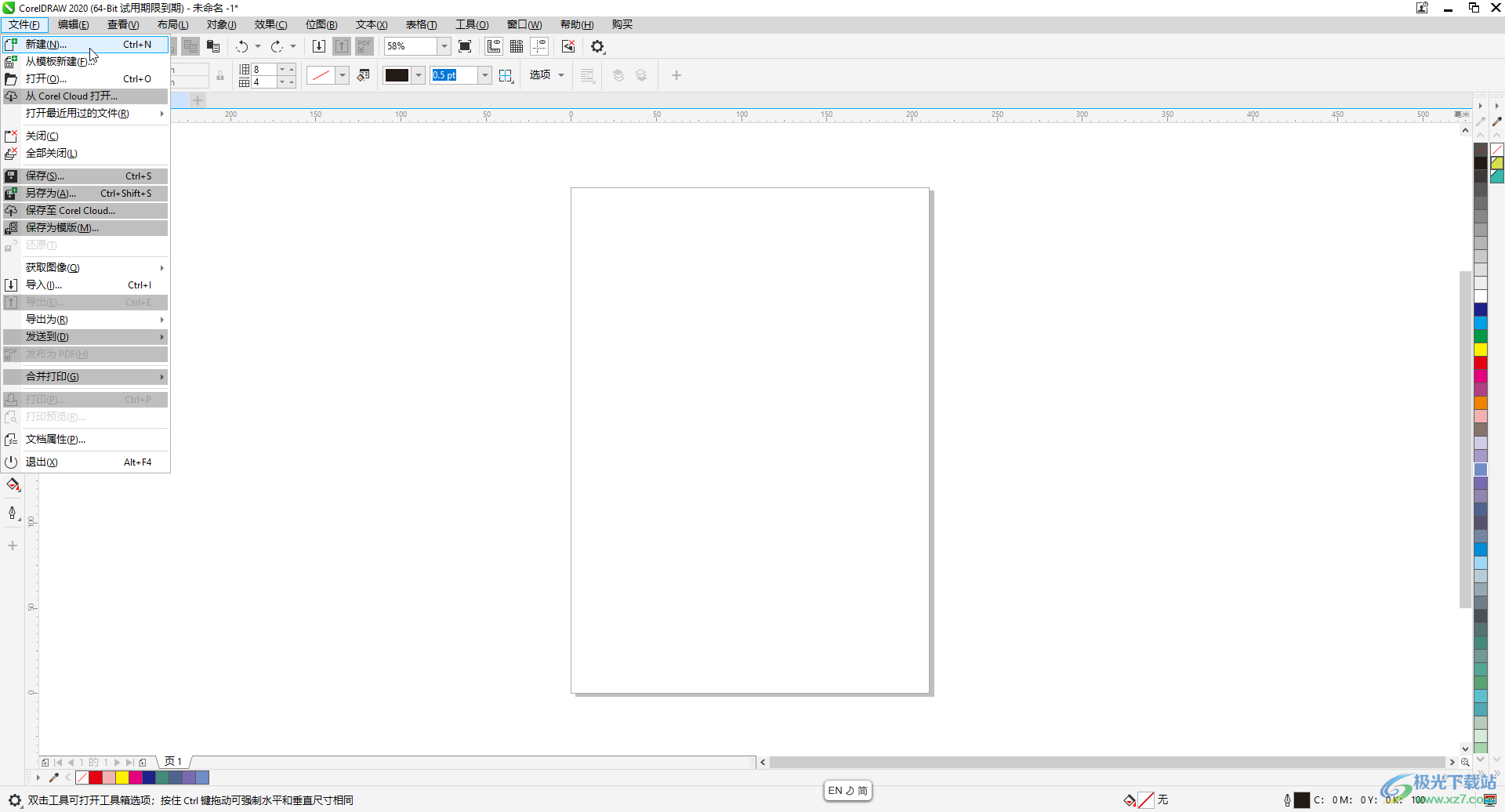Click the red-X arrow icon beside the gear

click(568, 46)
